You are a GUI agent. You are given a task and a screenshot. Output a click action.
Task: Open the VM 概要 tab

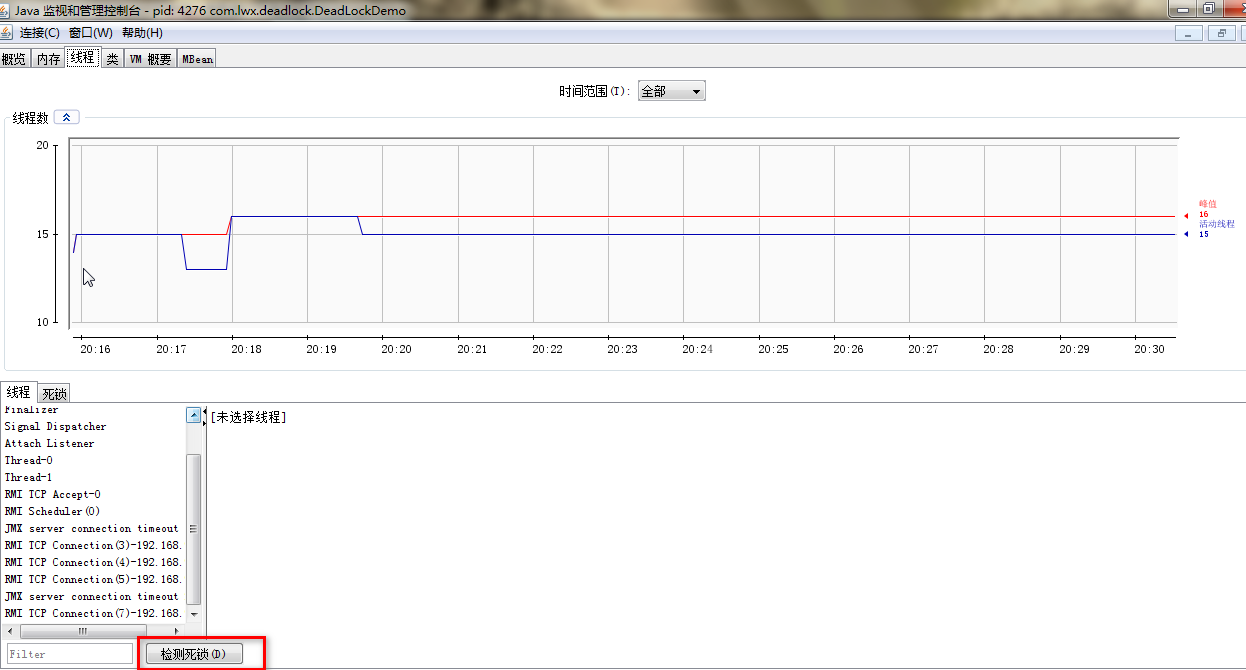pyautogui.click(x=149, y=57)
